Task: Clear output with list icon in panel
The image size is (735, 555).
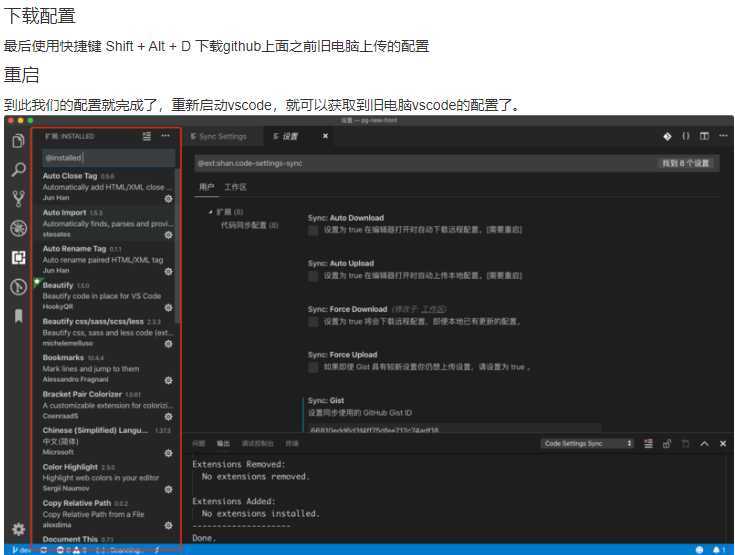Action: pos(648,443)
